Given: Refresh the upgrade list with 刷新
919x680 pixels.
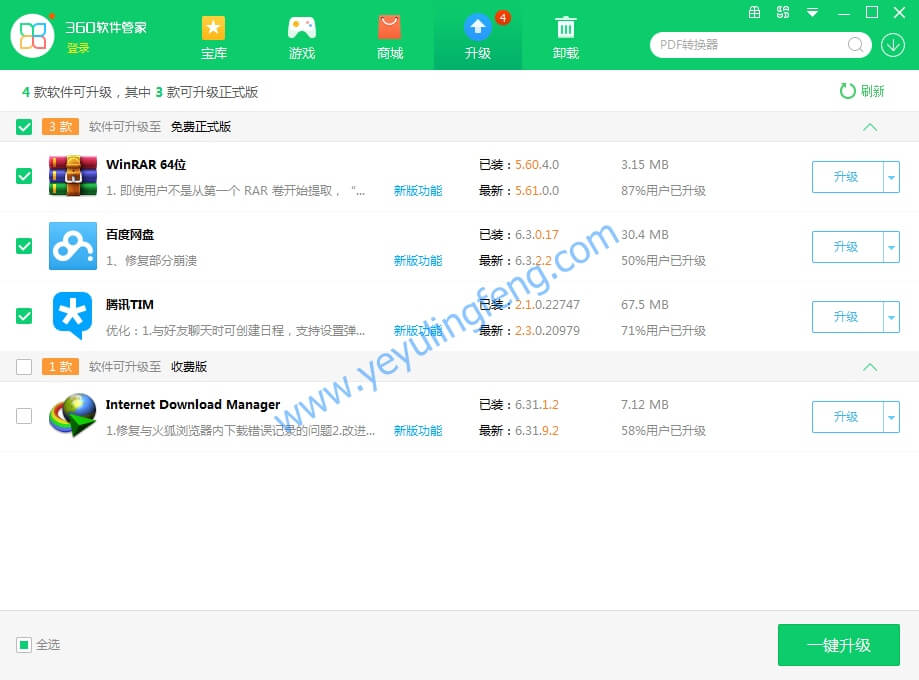Looking at the screenshot, I should tap(862, 91).
